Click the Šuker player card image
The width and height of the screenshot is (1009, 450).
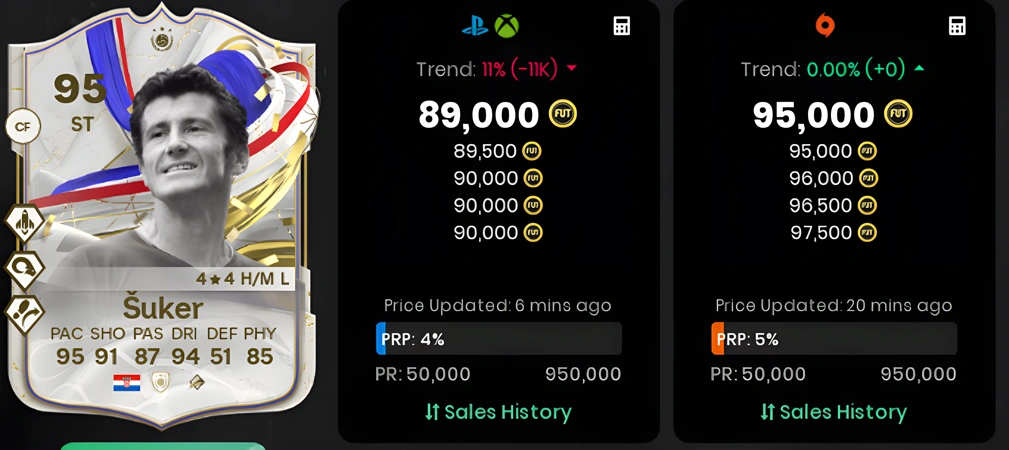(x=161, y=216)
